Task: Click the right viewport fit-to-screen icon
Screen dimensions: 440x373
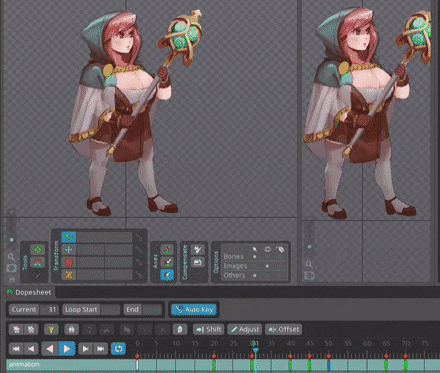Action: (x=309, y=275)
